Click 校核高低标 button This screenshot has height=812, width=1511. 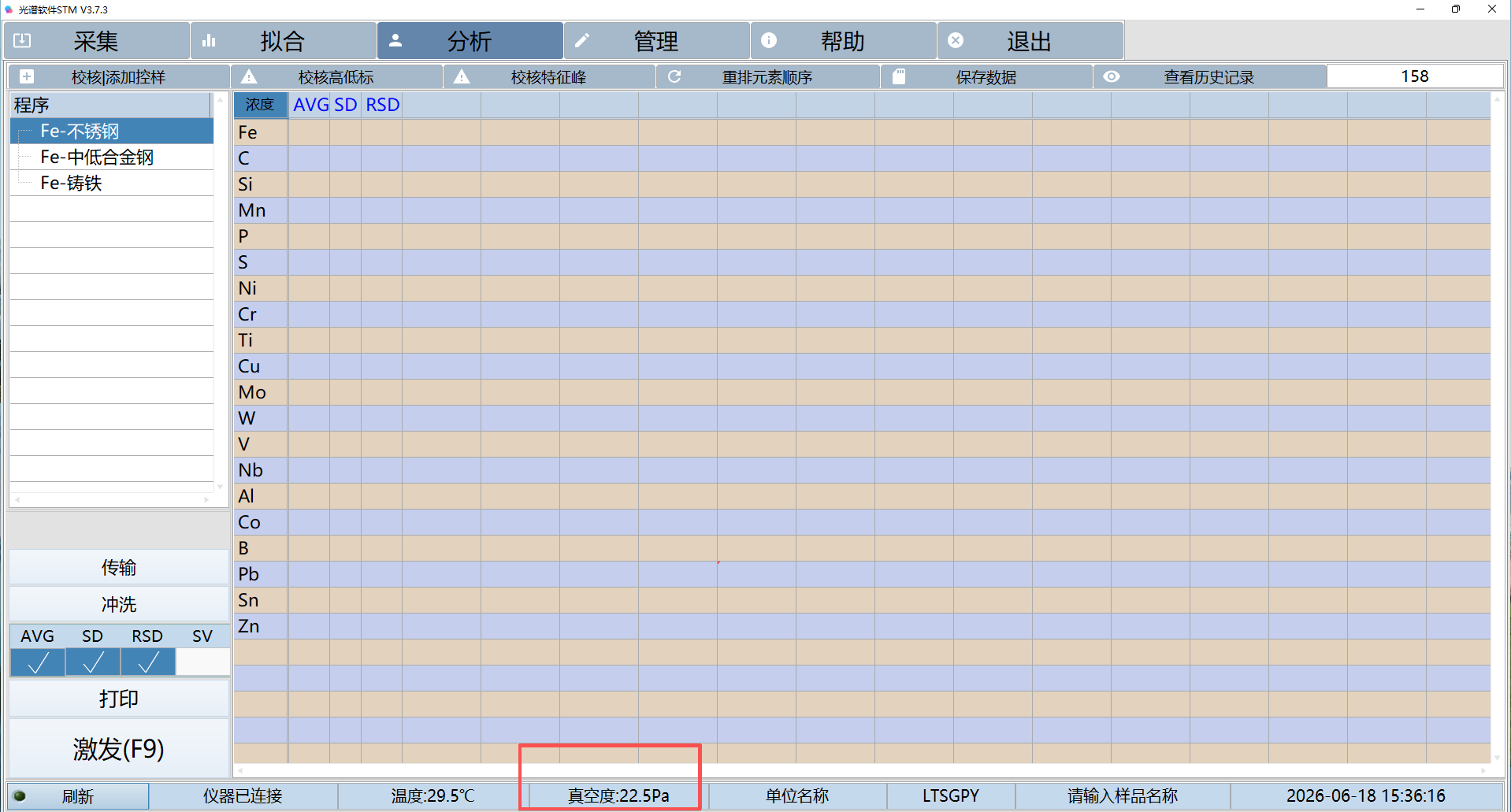click(x=336, y=76)
